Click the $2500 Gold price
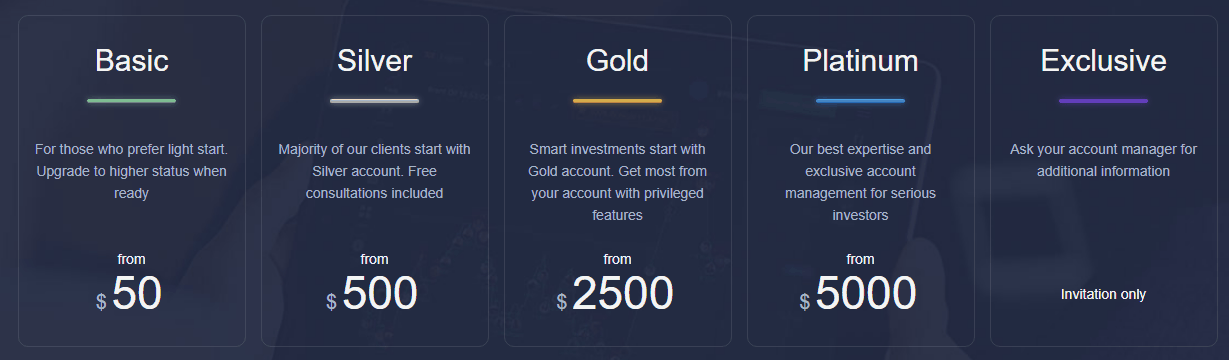The width and height of the screenshot is (1229, 360). click(x=615, y=294)
